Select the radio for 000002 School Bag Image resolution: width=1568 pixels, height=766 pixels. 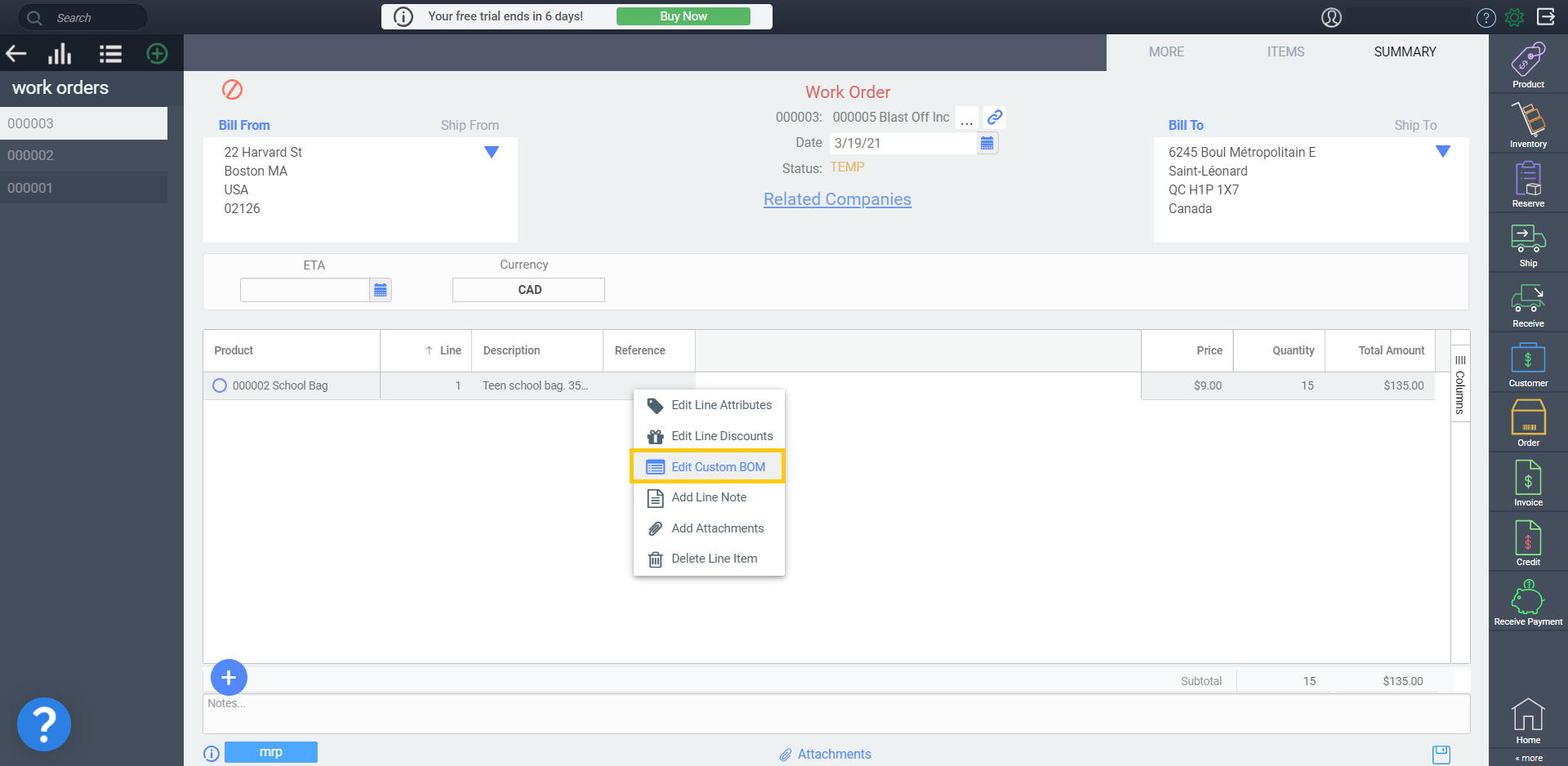tap(220, 385)
